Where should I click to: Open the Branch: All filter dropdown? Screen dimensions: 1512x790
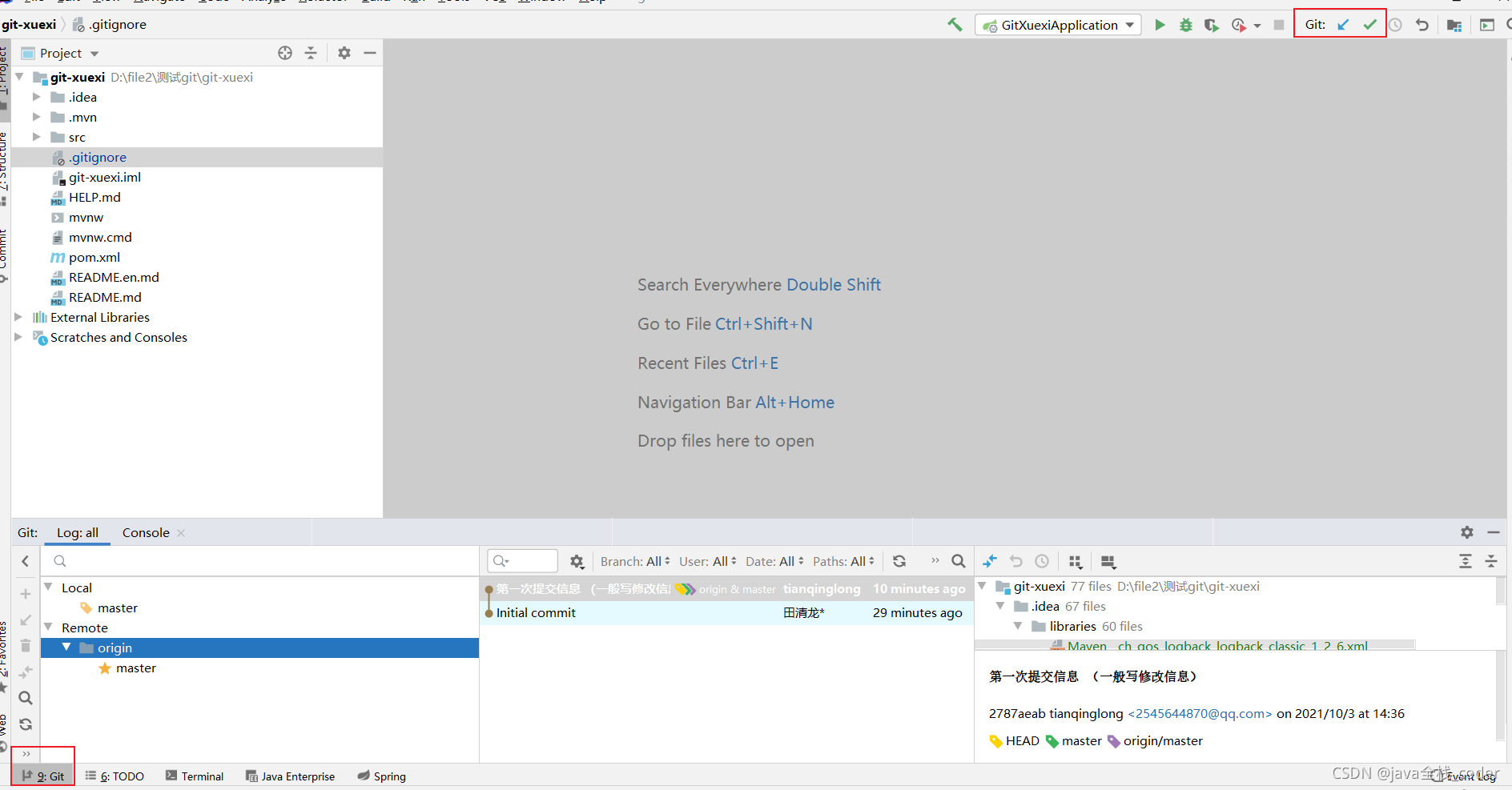point(635,561)
